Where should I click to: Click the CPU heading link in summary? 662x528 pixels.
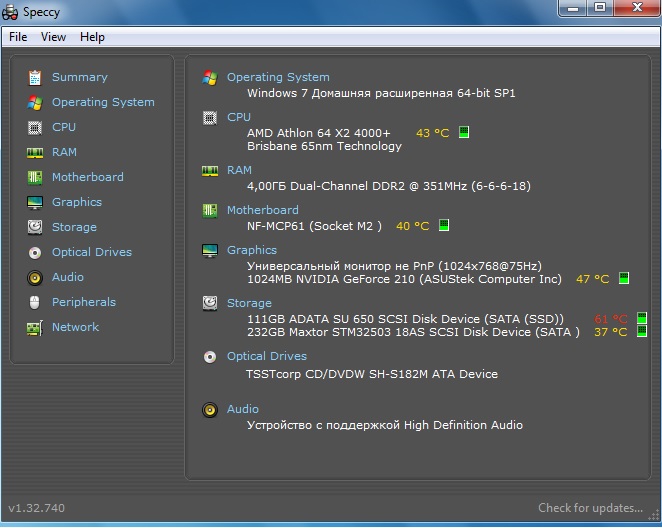click(x=239, y=117)
